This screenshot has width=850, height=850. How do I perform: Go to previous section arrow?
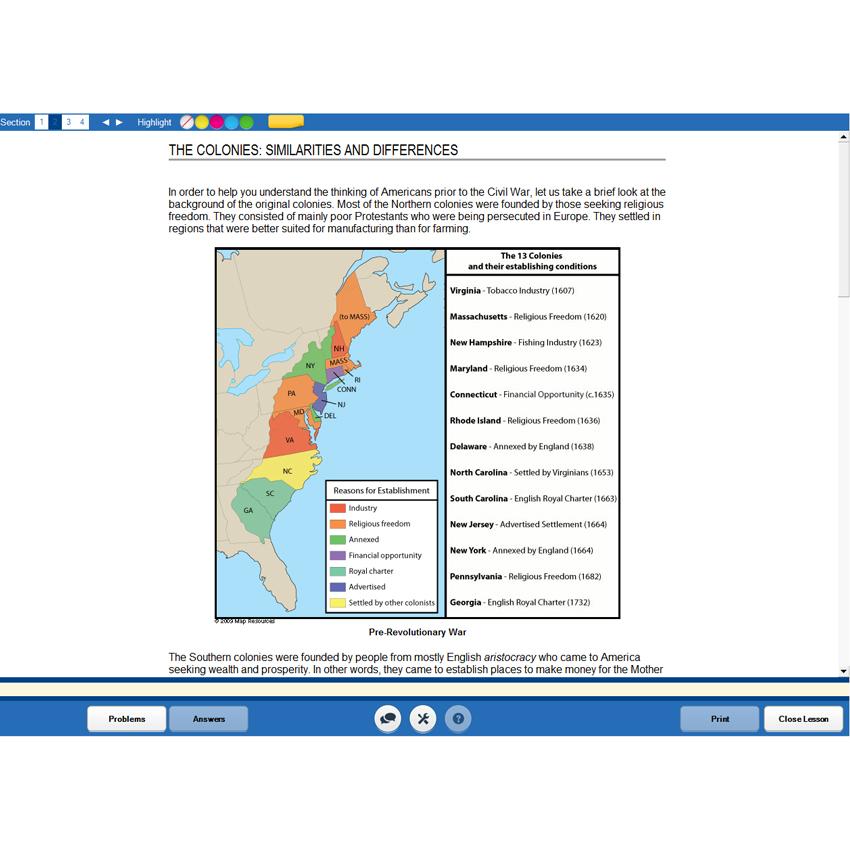click(x=106, y=122)
